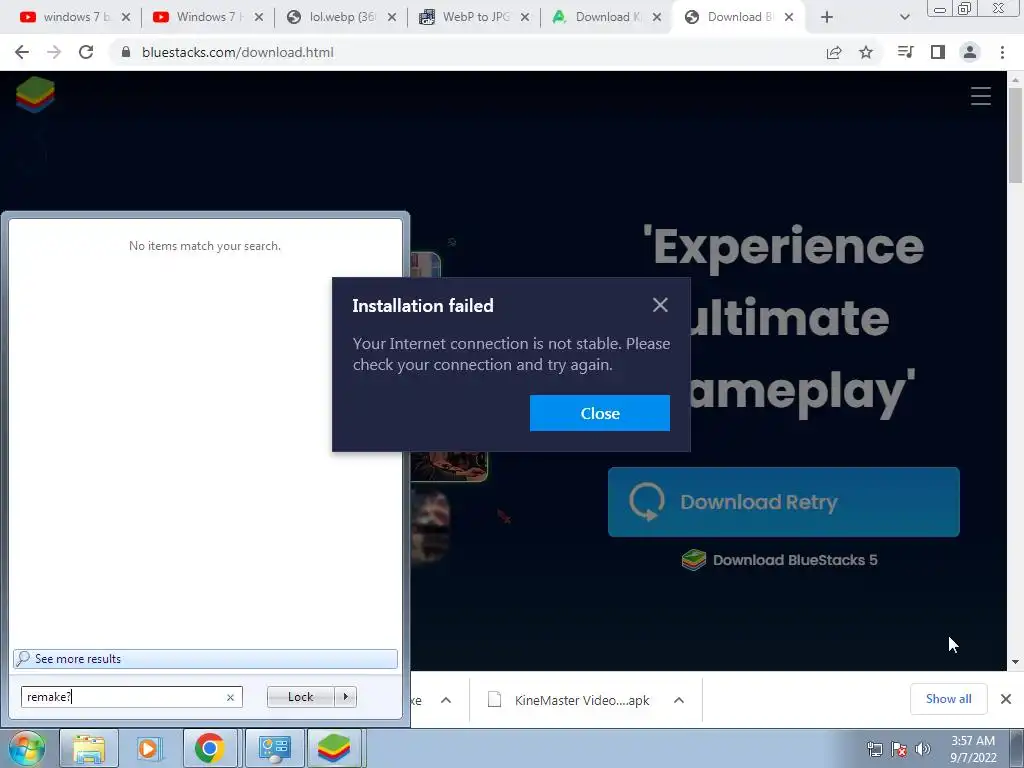
Task: Click Show all downloads
Action: pyautogui.click(x=948, y=699)
